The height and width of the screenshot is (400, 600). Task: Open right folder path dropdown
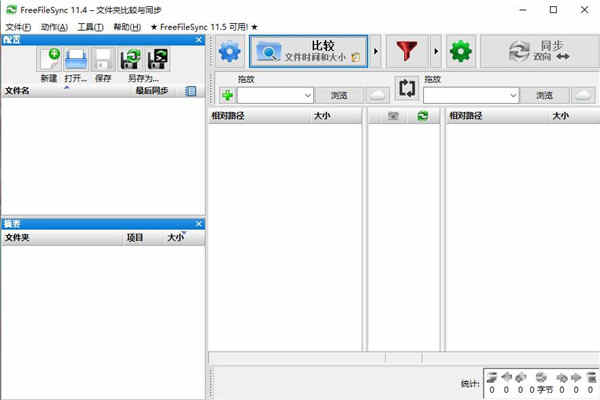point(513,95)
